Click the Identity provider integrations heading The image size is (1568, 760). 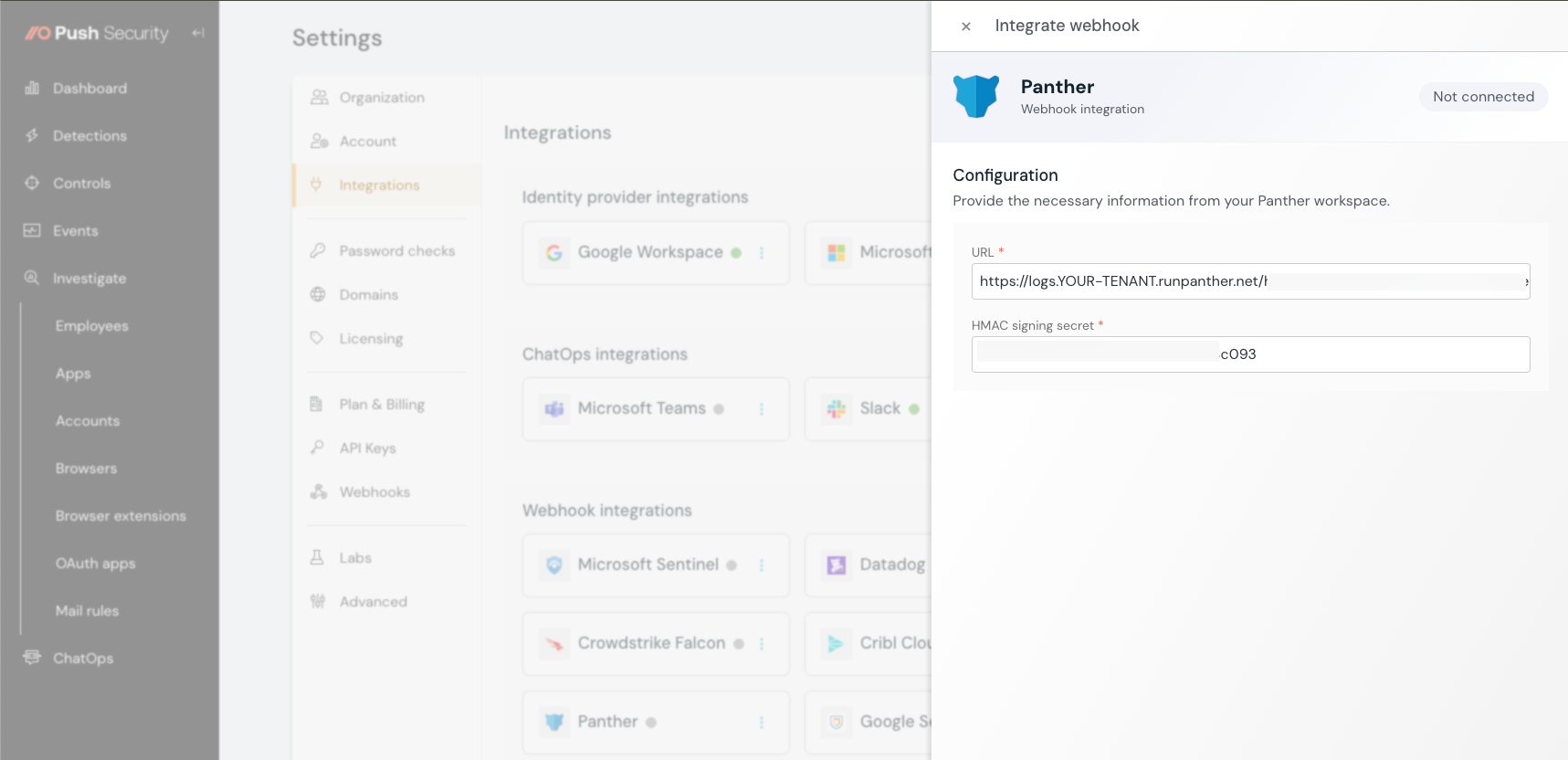tap(635, 197)
